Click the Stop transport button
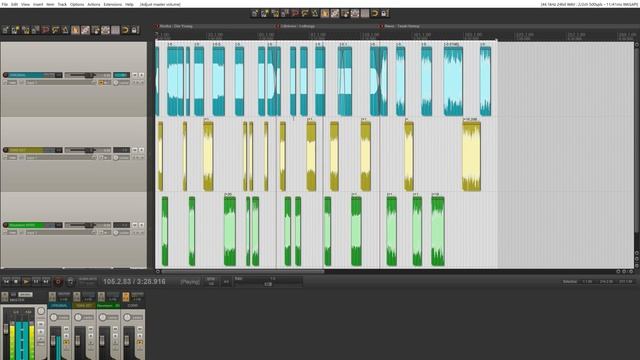Viewport: 640px width, 360px height. (16, 281)
